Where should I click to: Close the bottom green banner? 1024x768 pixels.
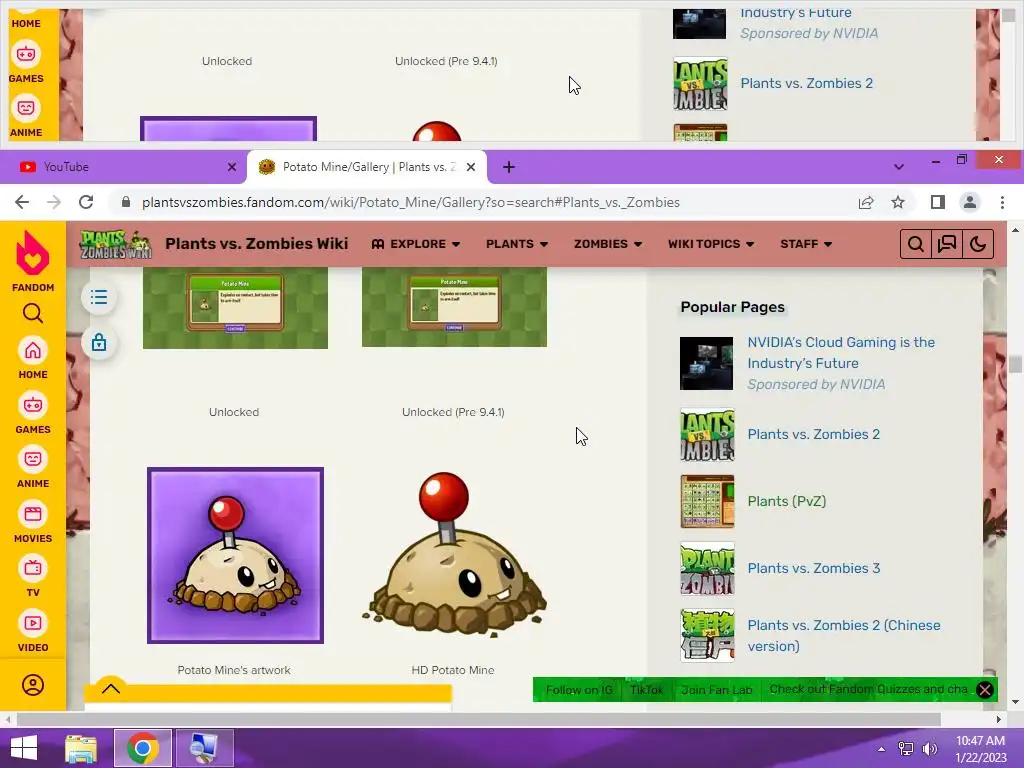coord(985,690)
